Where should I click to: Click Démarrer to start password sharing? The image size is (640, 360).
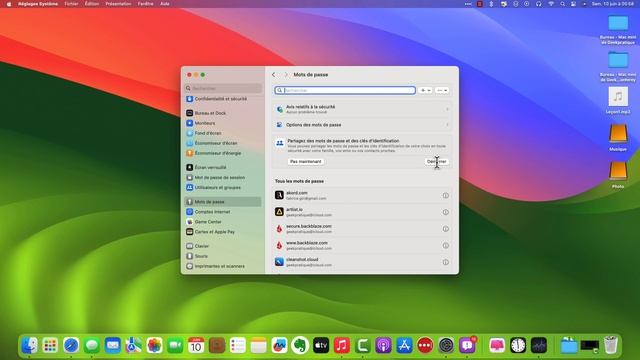[436, 162]
